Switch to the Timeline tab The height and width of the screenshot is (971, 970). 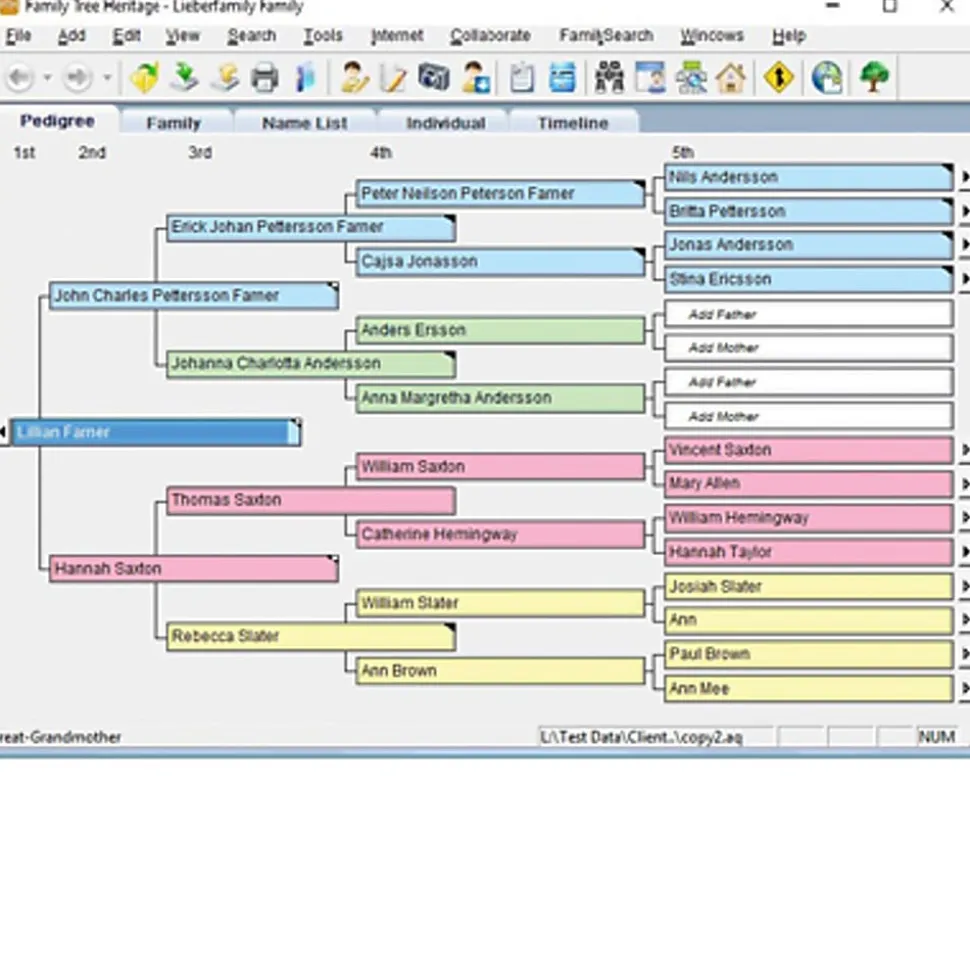572,123
